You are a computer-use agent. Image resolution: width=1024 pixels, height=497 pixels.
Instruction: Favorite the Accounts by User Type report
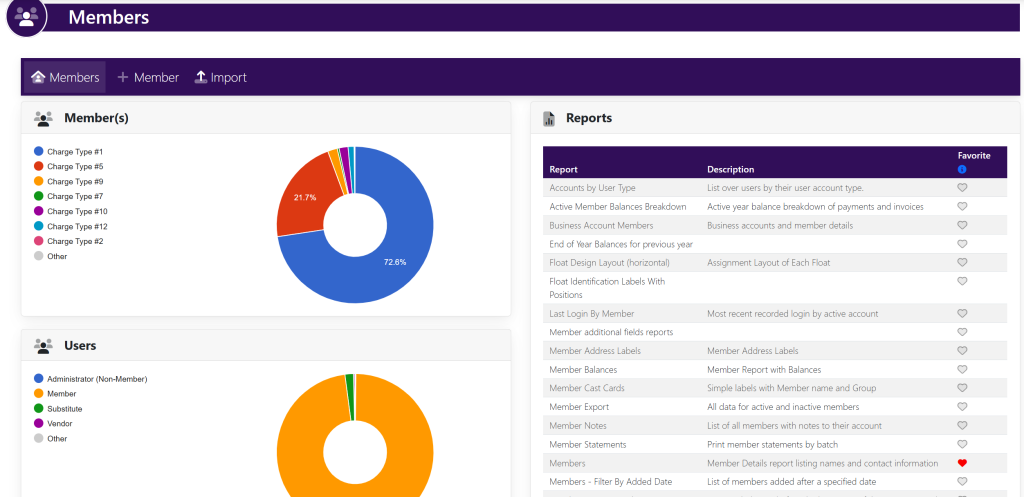coord(962,188)
